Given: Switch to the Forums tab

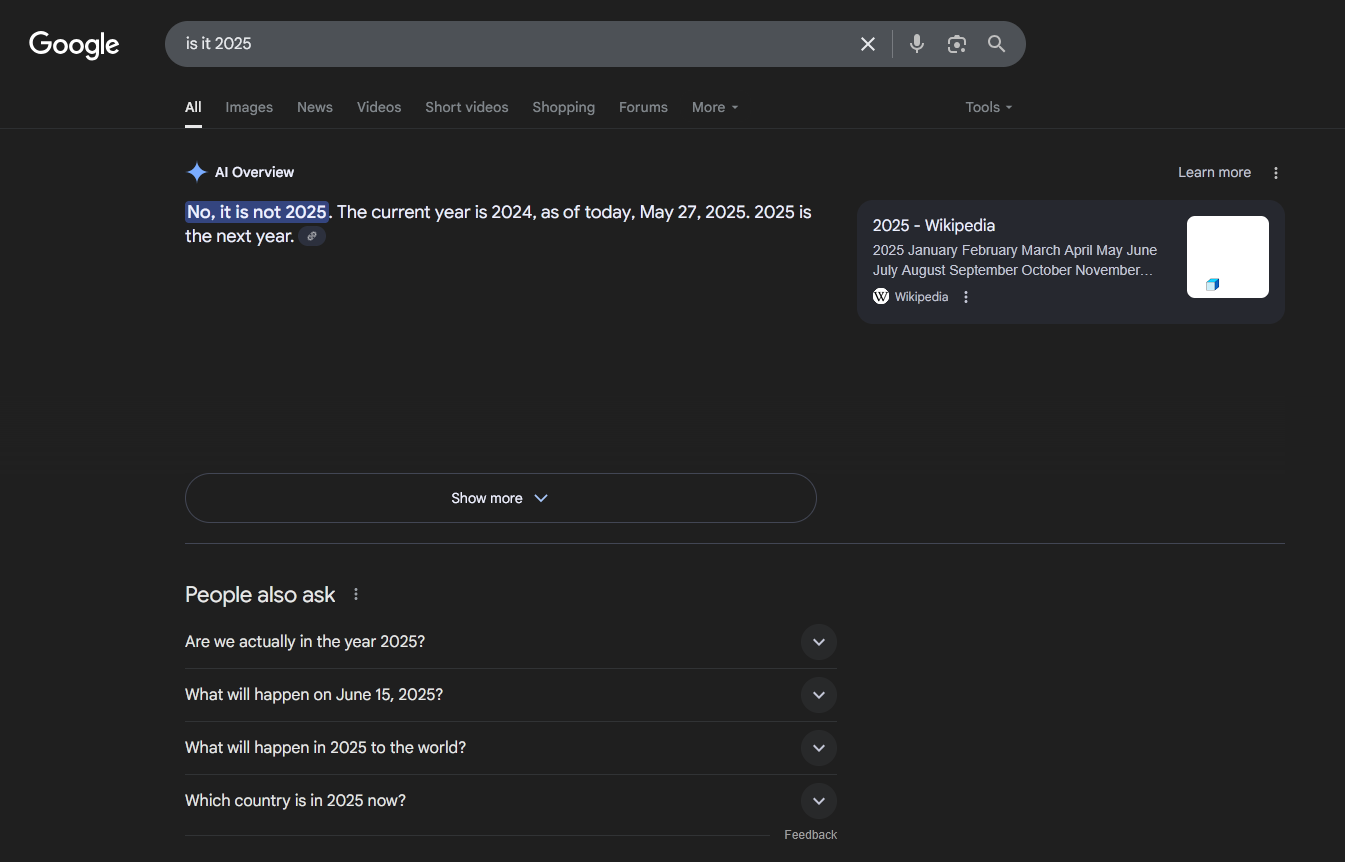Looking at the screenshot, I should [643, 107].
